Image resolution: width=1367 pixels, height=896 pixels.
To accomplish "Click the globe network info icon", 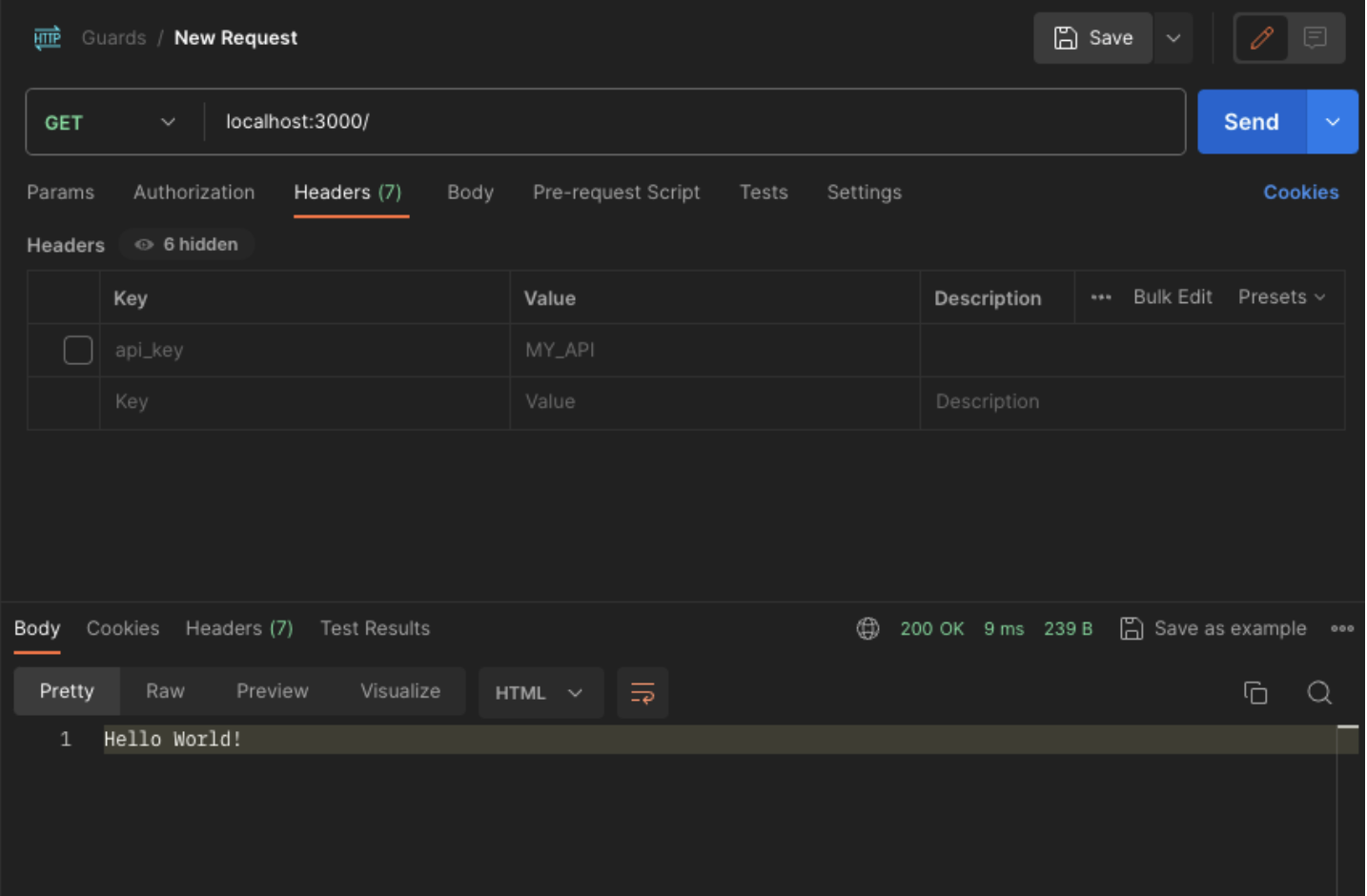I will click(867, 628).
